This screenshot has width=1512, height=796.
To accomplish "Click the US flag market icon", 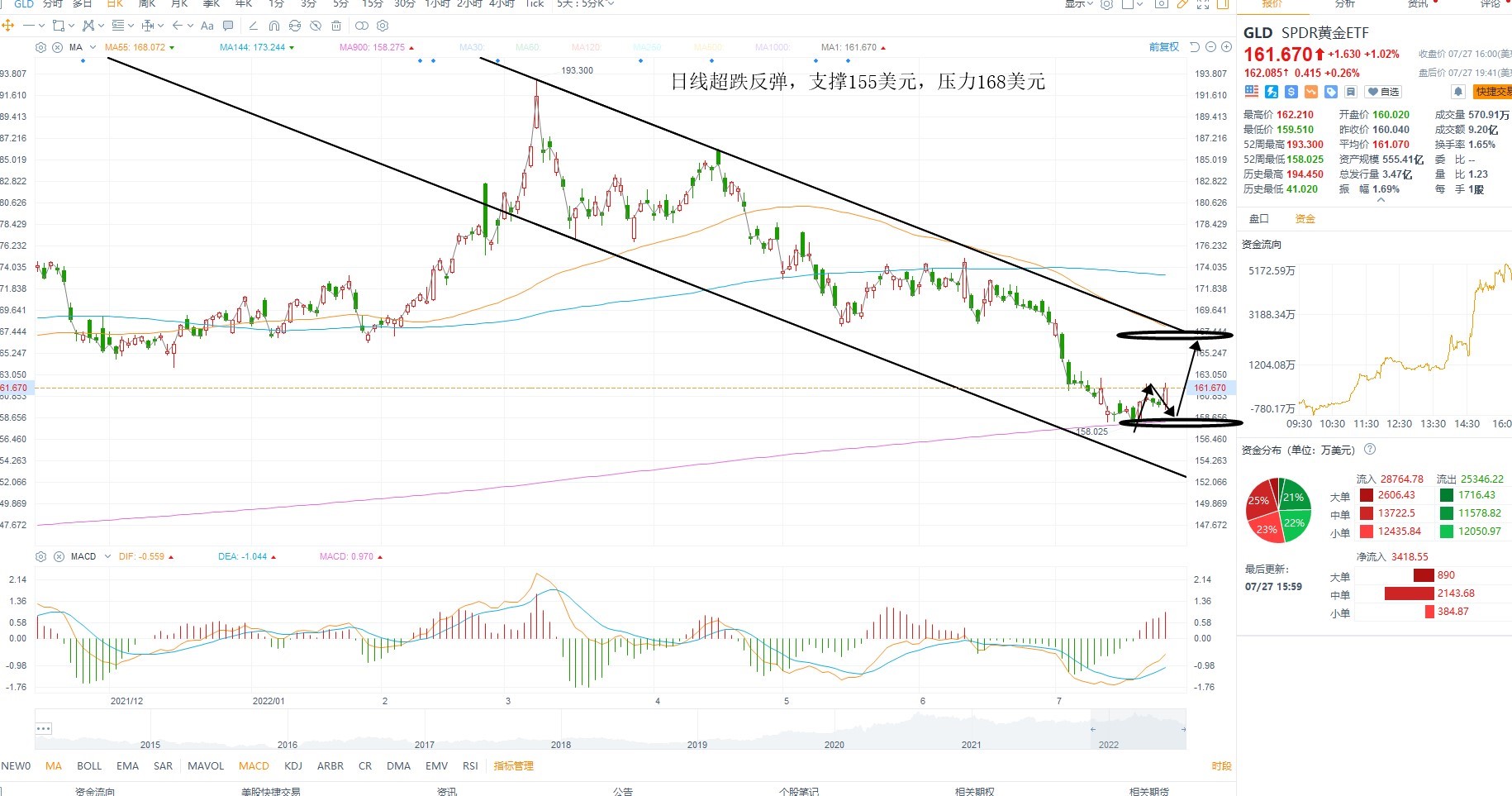I will click(1252, 92).
